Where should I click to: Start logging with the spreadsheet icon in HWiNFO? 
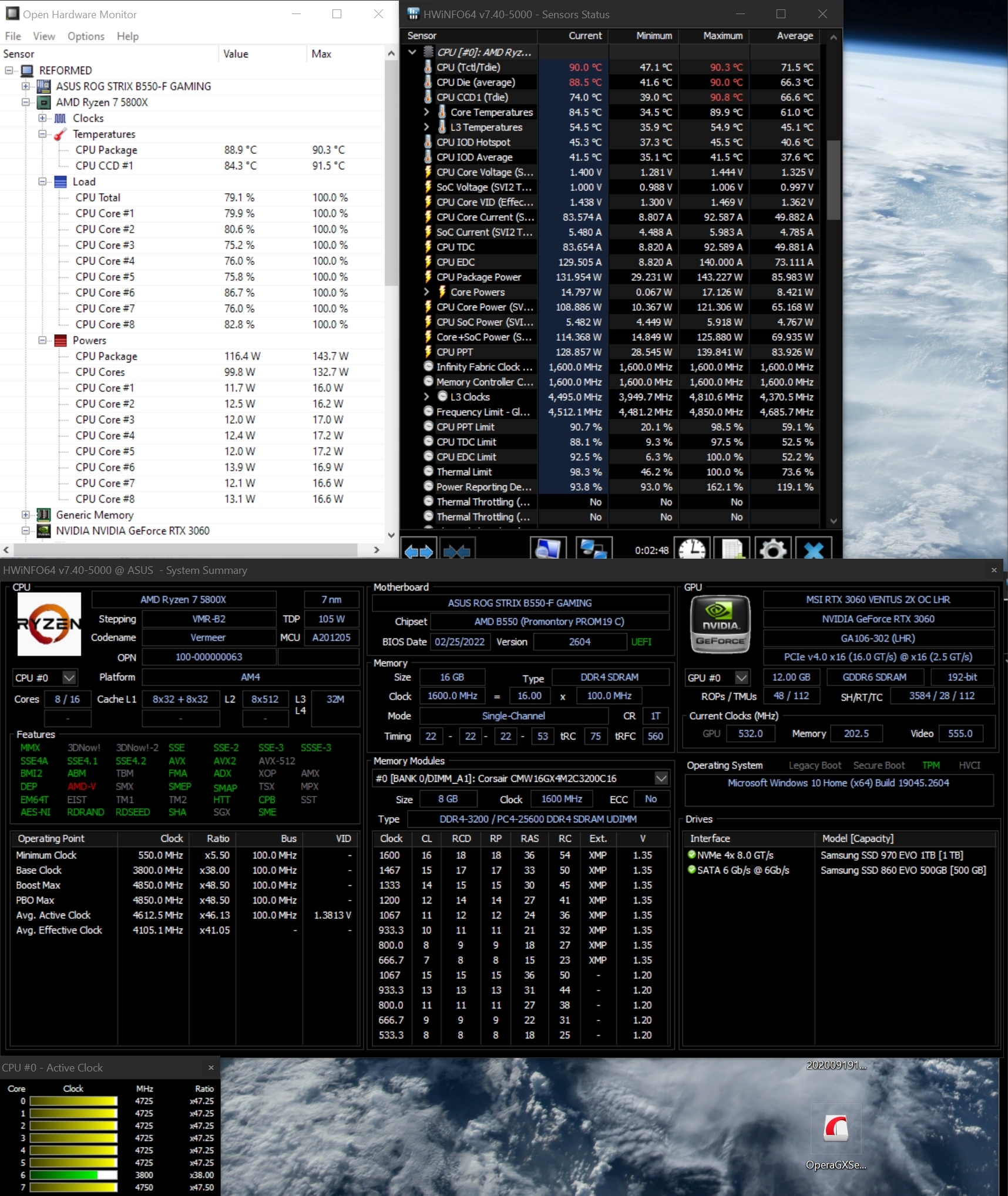tap(732, 549)
